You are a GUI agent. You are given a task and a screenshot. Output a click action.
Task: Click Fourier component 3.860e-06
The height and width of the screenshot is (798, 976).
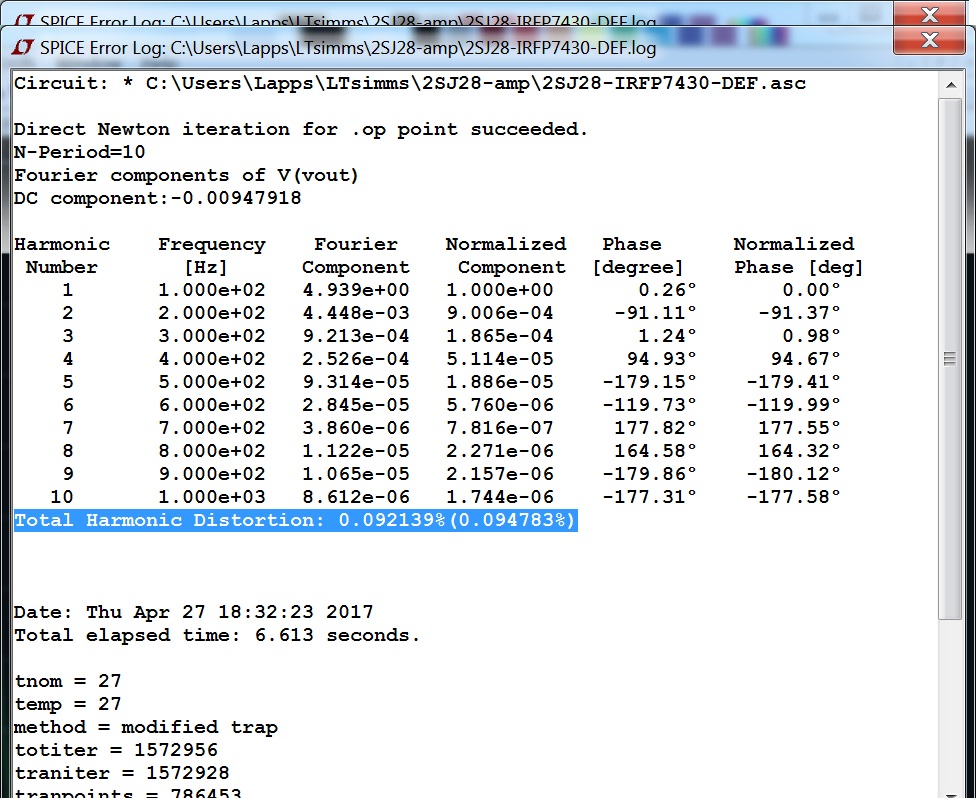356,428
